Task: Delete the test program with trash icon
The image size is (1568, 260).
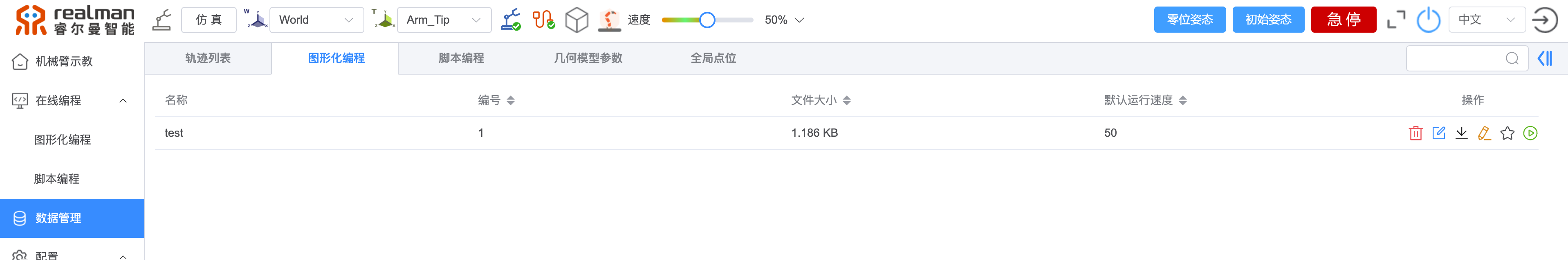Action: click(1415, 133)
